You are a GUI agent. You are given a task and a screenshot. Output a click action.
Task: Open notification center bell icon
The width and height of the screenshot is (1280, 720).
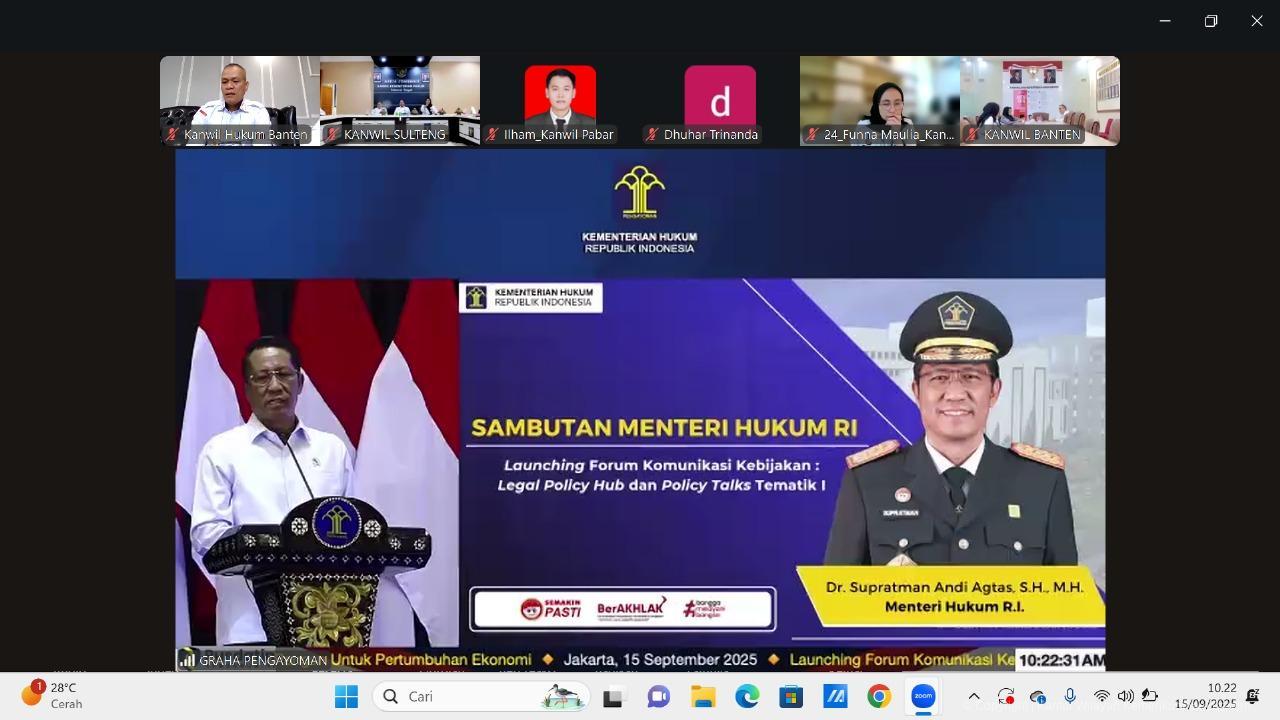tap(1252, 696)
